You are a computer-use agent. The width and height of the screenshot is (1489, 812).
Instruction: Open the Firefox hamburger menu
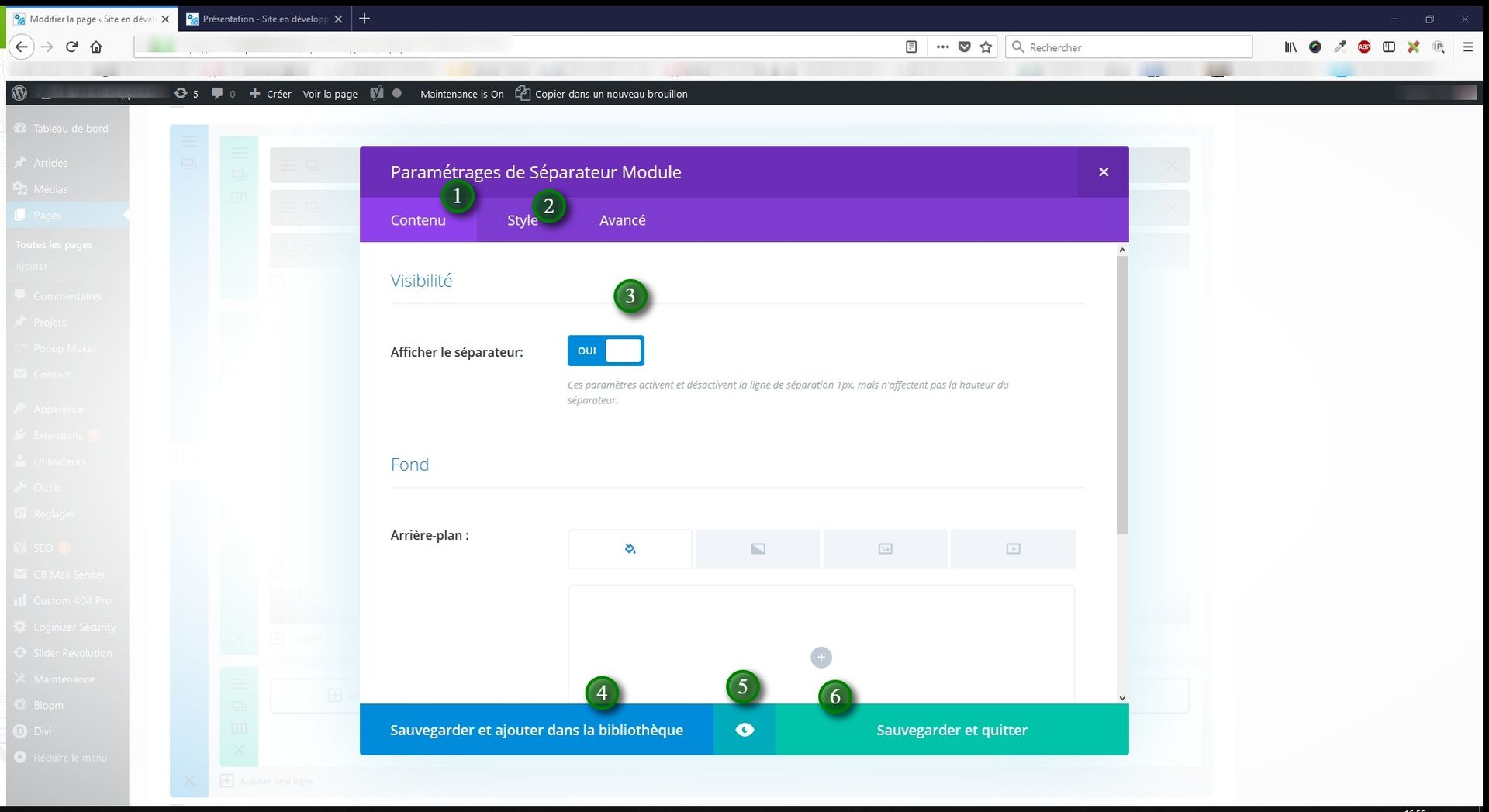[1467, 47]
